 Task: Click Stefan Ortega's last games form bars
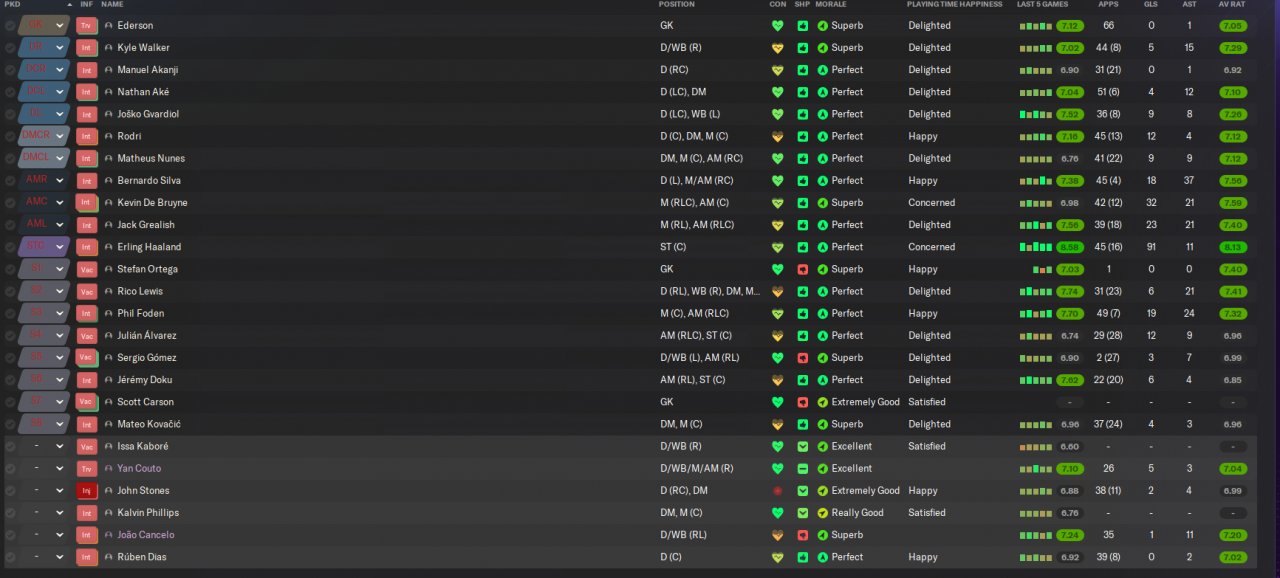click(1043, 269)
